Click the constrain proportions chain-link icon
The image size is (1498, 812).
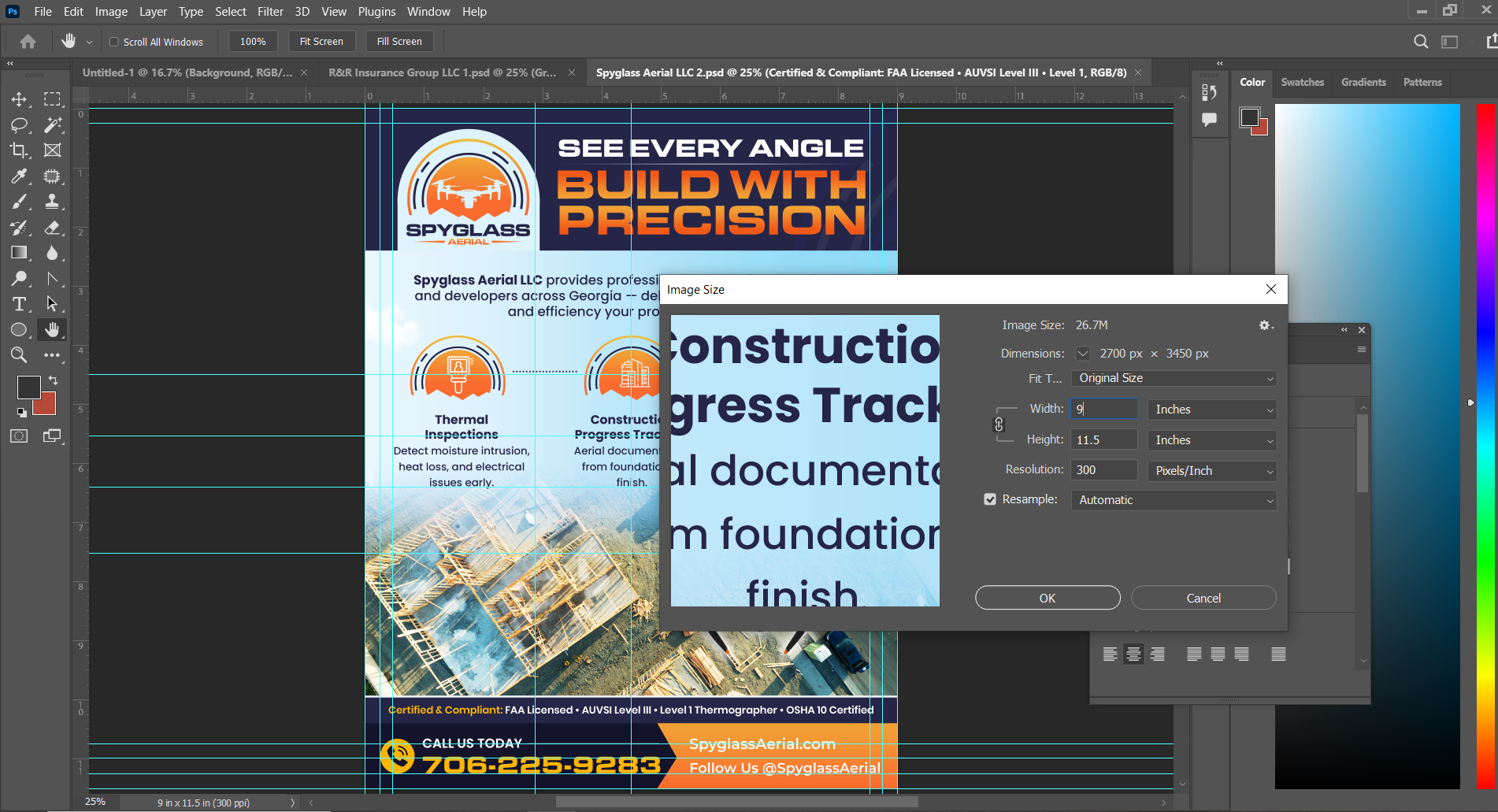pos(999,425)
